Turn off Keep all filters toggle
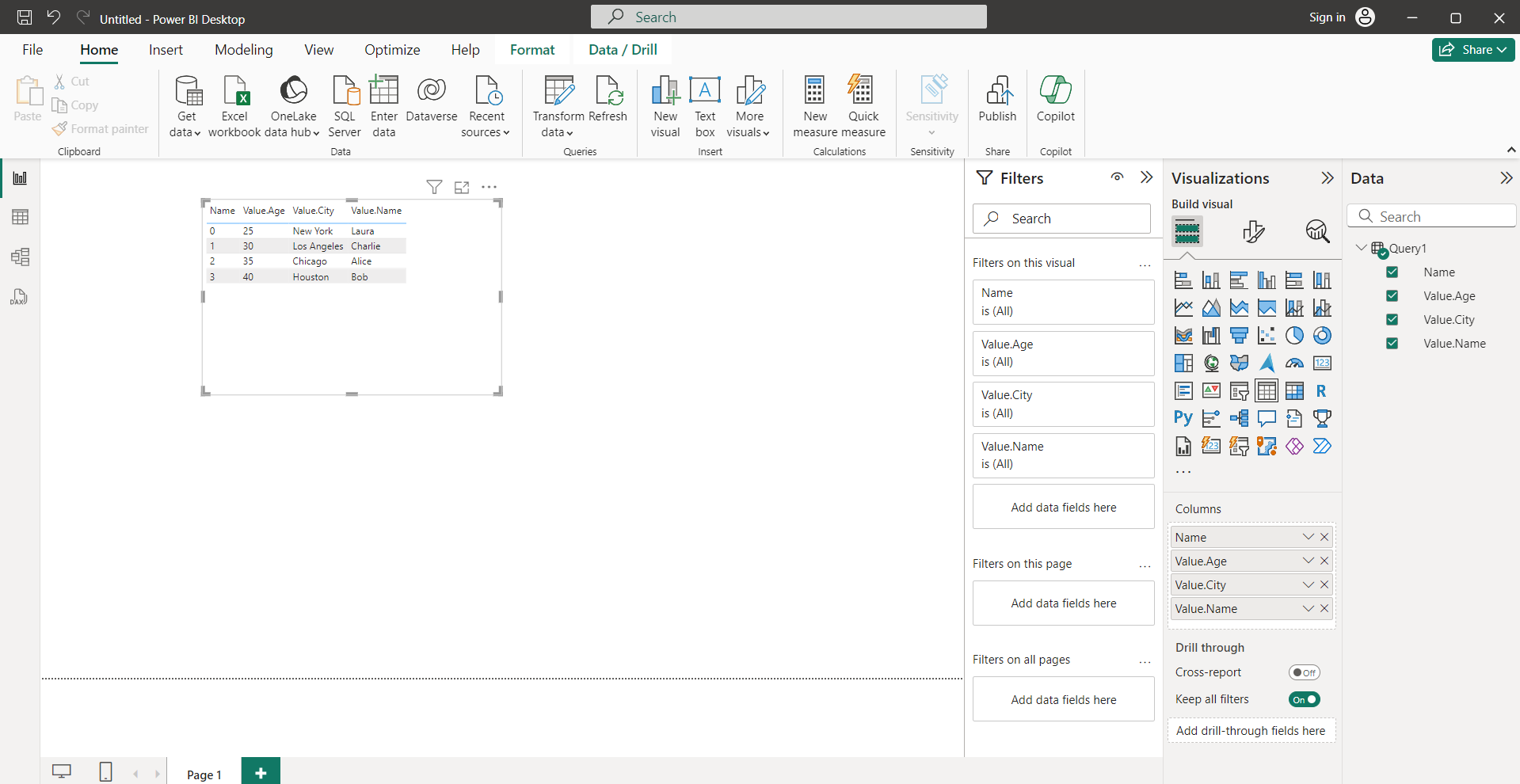 (x=1304, y=699)
